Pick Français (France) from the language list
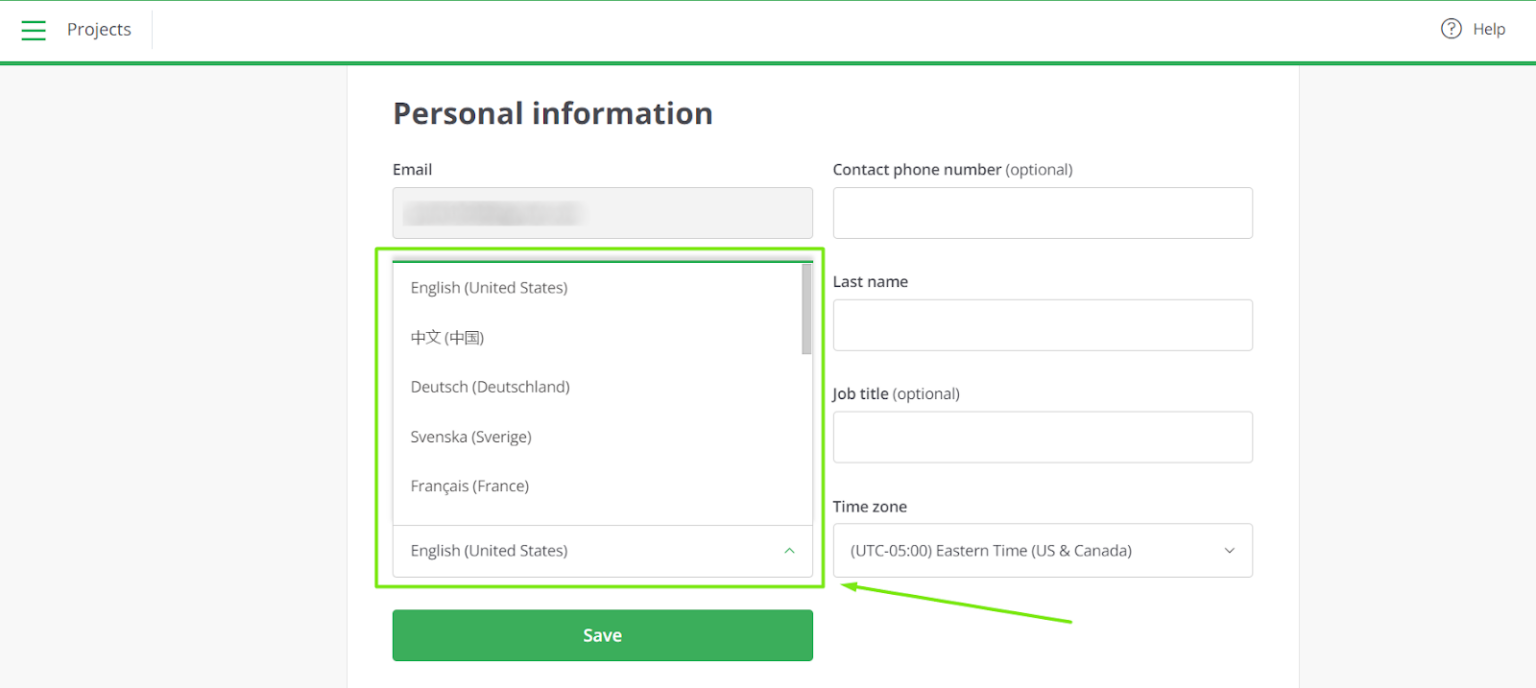Image resolution: width=1536 pixels, height=688 pixels. click(469, 486)
